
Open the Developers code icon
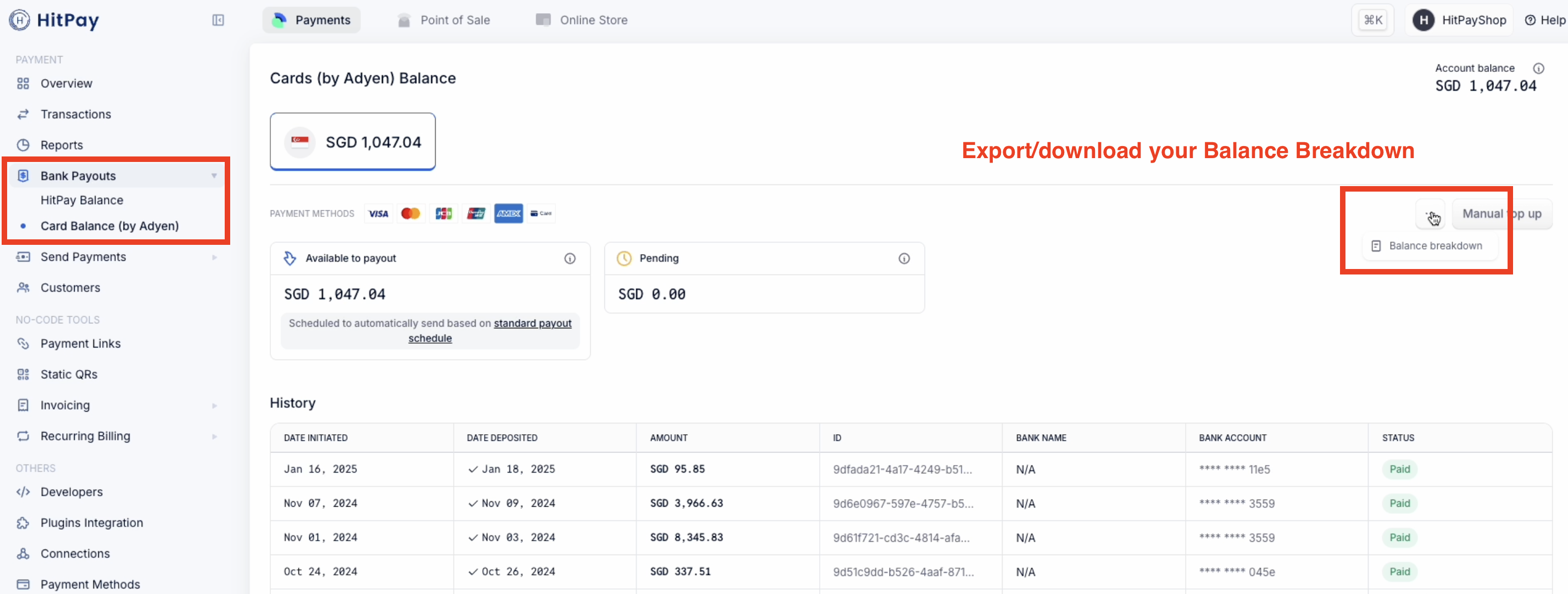(23, 492)
